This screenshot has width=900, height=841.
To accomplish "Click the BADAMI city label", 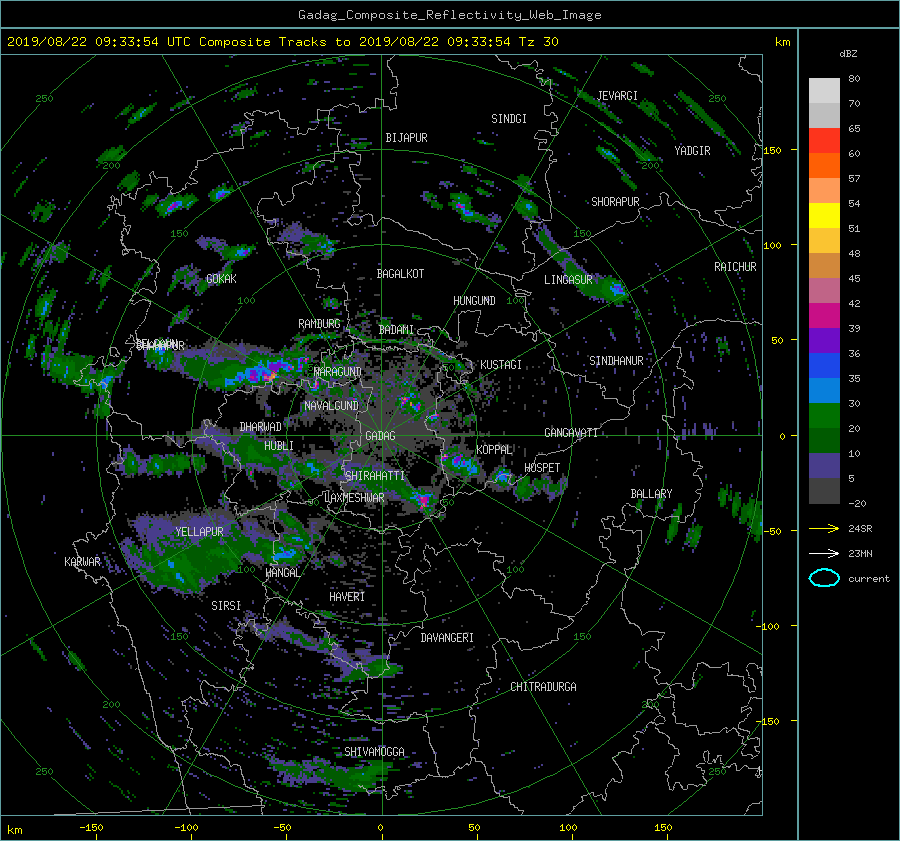I will [396, 330].
